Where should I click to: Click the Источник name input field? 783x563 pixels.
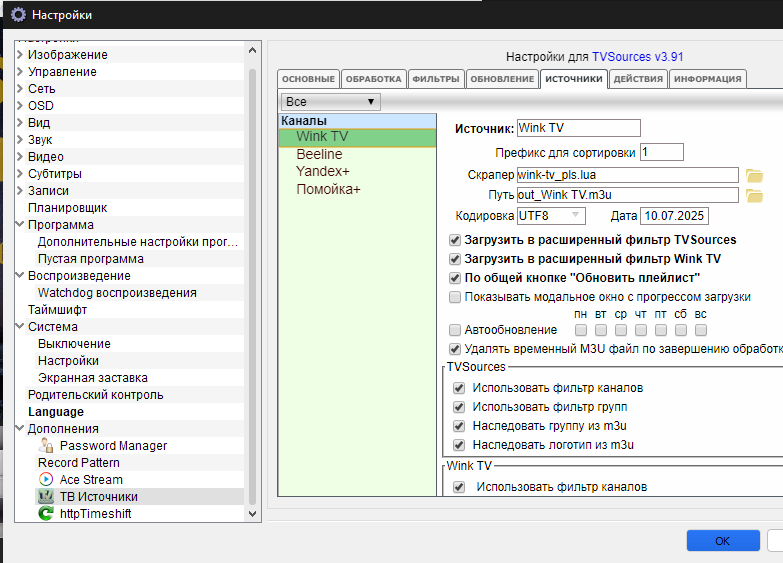coord(579,128)
